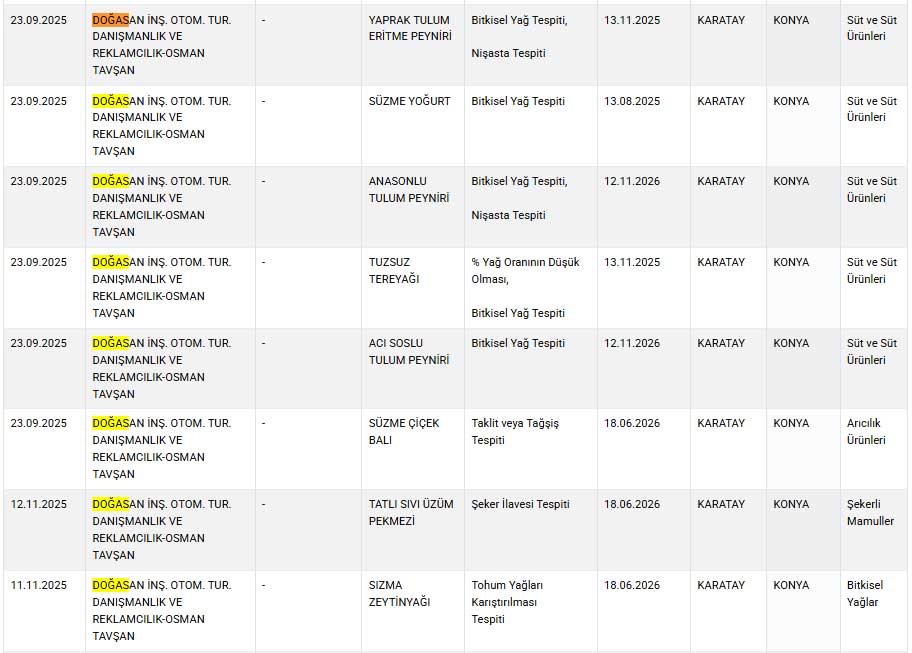Click the ANASONLU TULUM PEYNİRİ cell
This screenshot has width=912, height=653.
pos(410,190)
